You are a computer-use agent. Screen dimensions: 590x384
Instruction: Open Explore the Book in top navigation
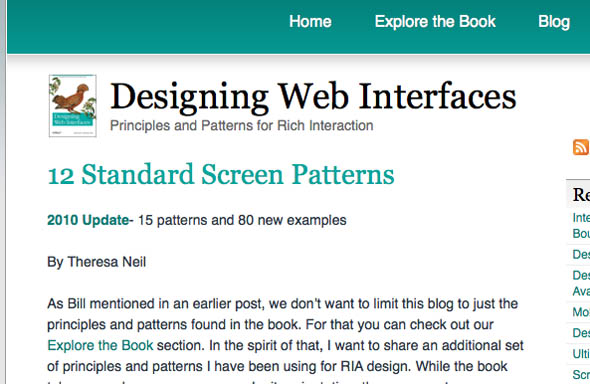pyautogui.click(x=435, y=21)
